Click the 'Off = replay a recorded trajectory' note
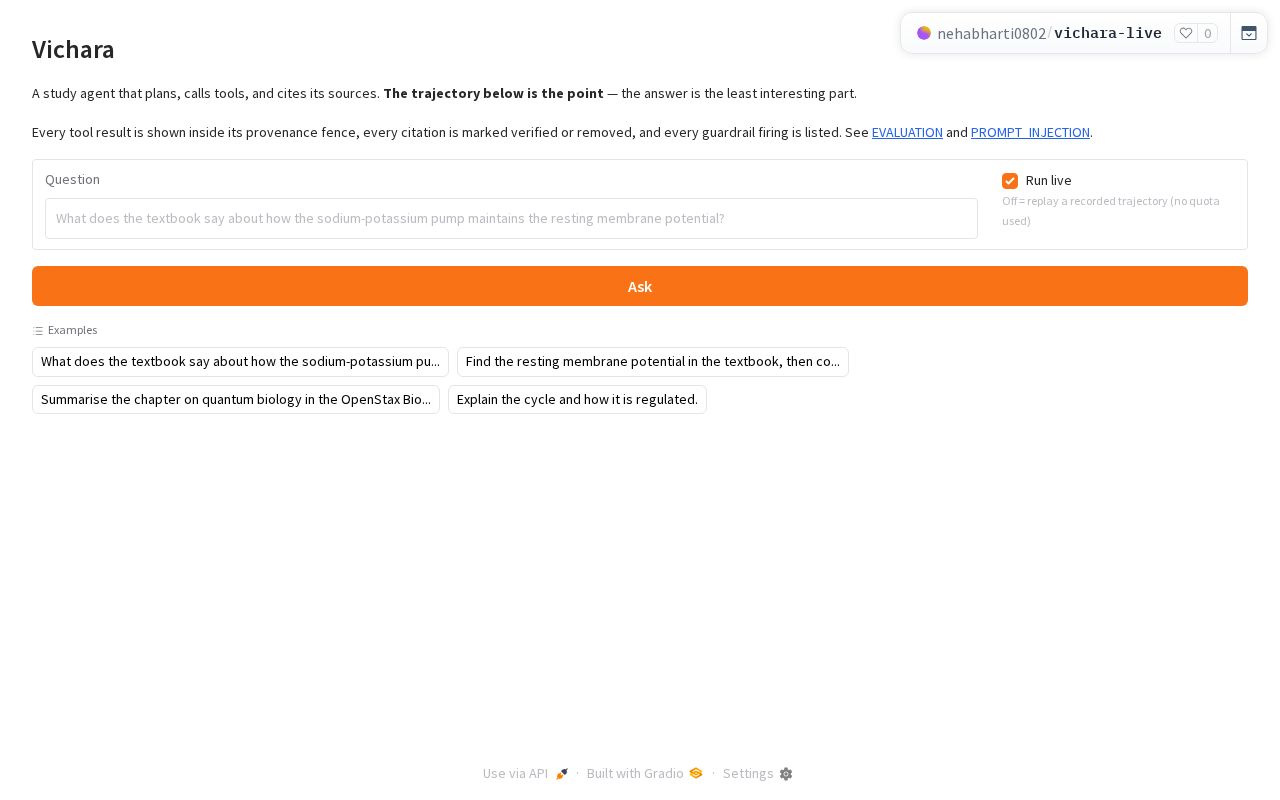1280x800 pixels. (x=1111, y=211)
